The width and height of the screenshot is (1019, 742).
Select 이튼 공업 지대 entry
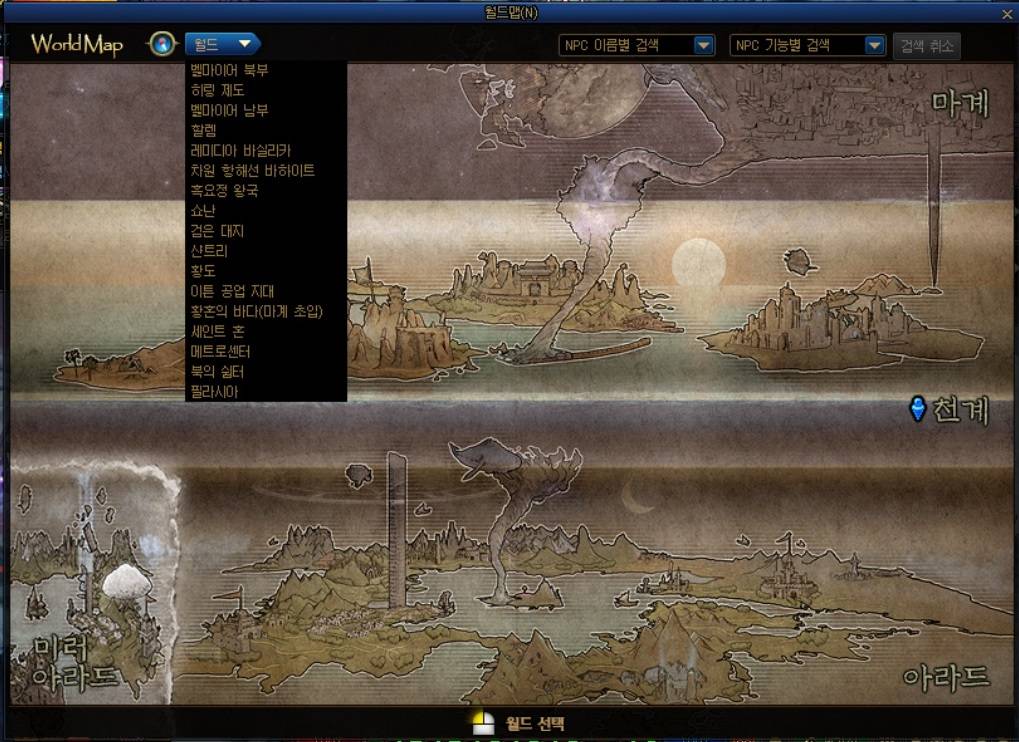tap(233, 291)
